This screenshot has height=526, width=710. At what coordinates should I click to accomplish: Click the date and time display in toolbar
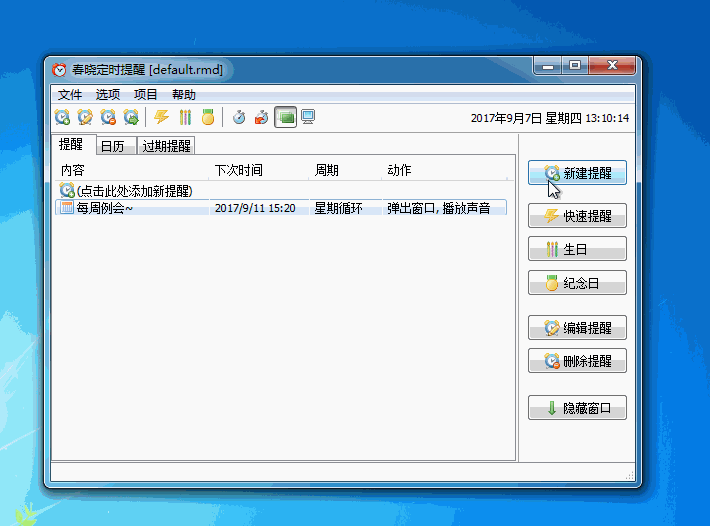pyautogui.click(x=550, y=118)
